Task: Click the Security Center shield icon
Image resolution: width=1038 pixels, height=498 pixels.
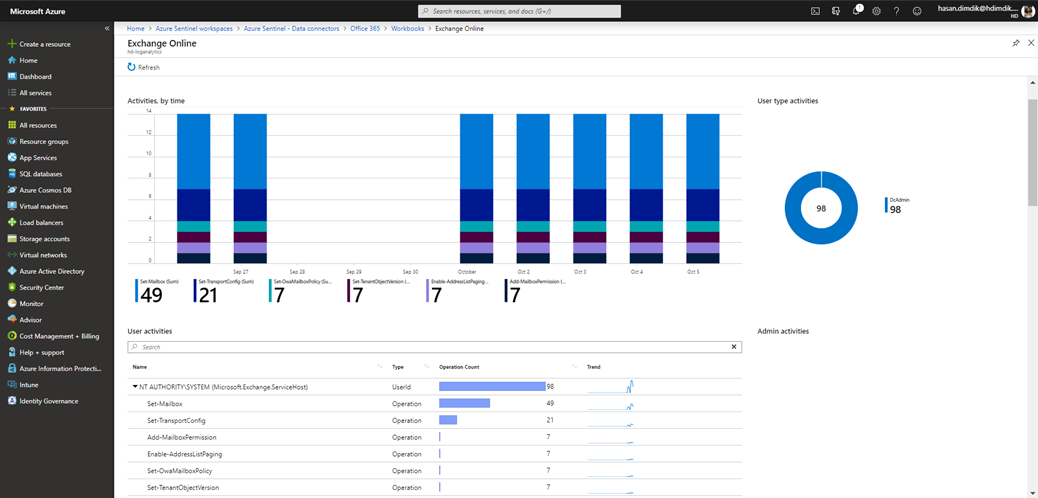Action: (11, 287)
